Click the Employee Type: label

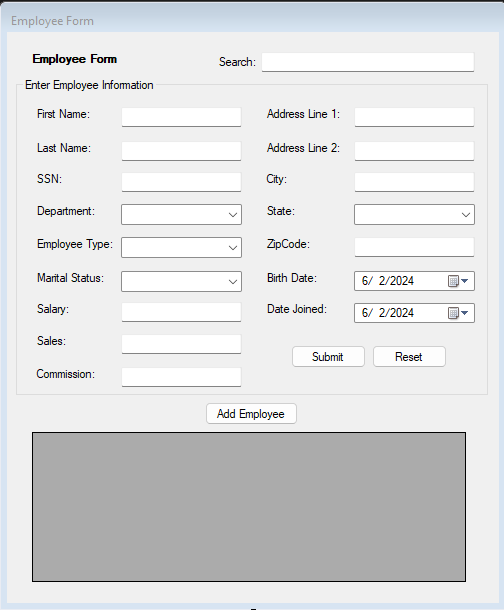tap(75, 244)
